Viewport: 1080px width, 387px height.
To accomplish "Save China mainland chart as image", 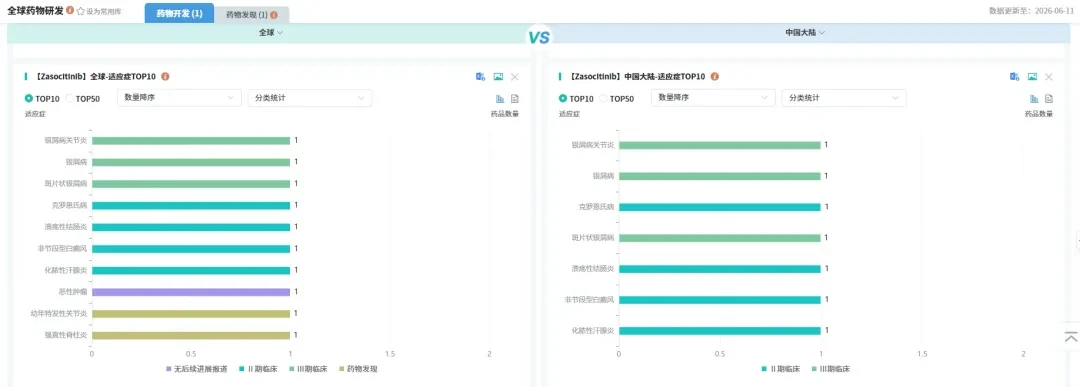I will (1032, 76).
